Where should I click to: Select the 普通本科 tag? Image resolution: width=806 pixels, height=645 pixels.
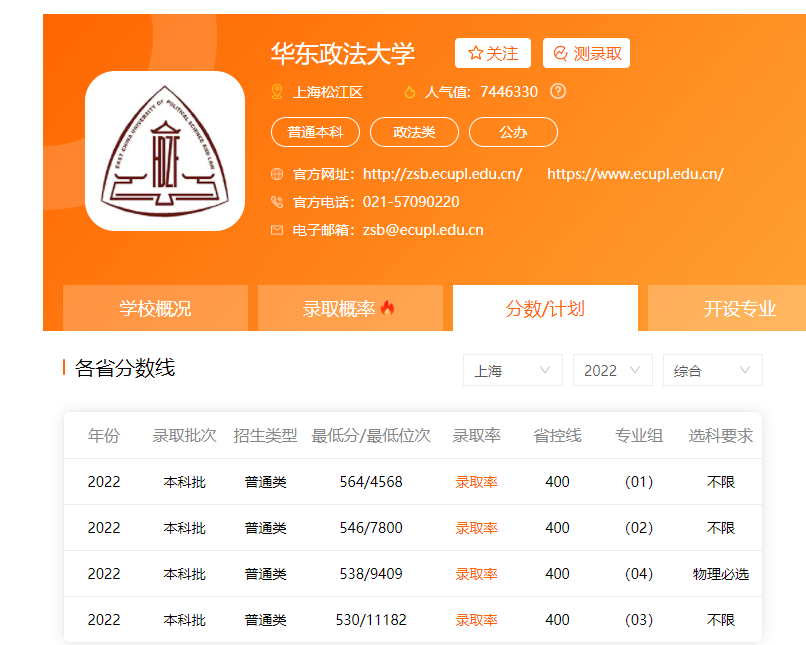coord(315,132)
